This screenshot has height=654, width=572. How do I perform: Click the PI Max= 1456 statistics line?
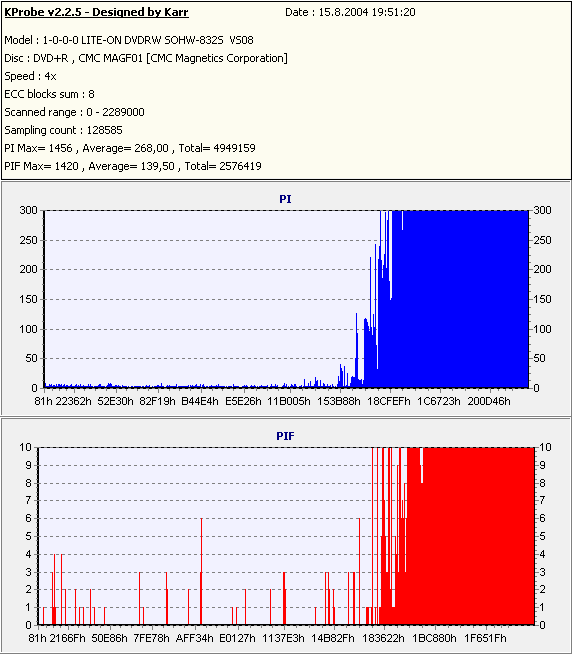point(130,148)
